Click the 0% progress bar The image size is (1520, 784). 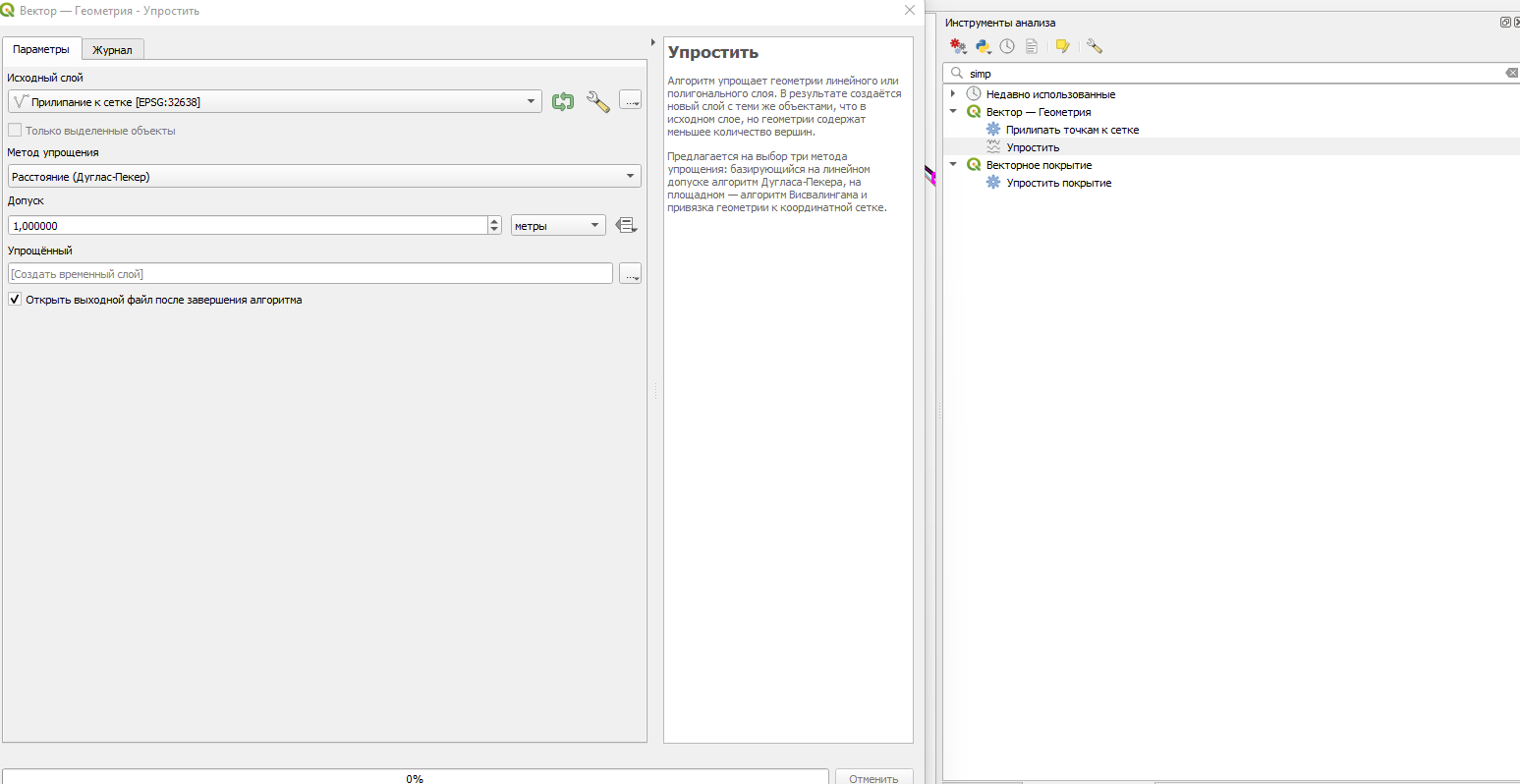416,777
